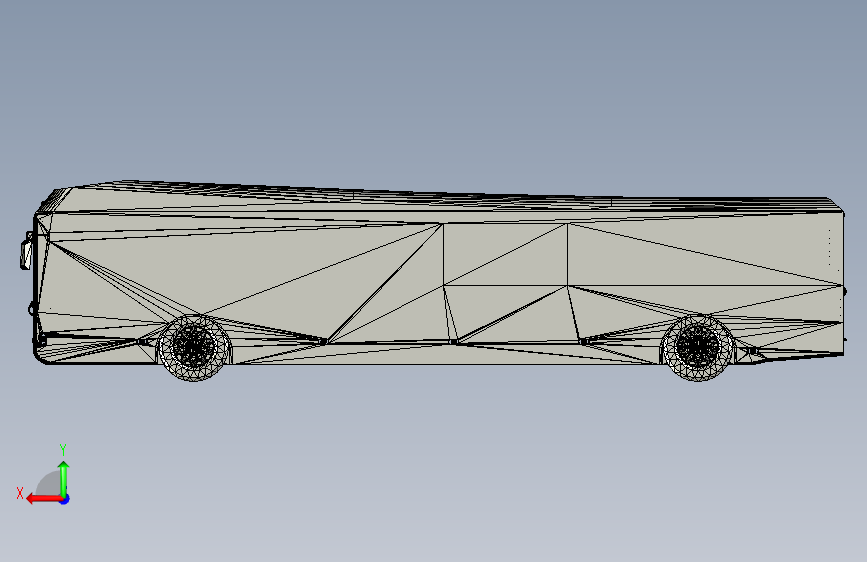The width and height of the screenshot is (867, 562).
Task: Click the red X axis arrow
Action: point(44,499)
